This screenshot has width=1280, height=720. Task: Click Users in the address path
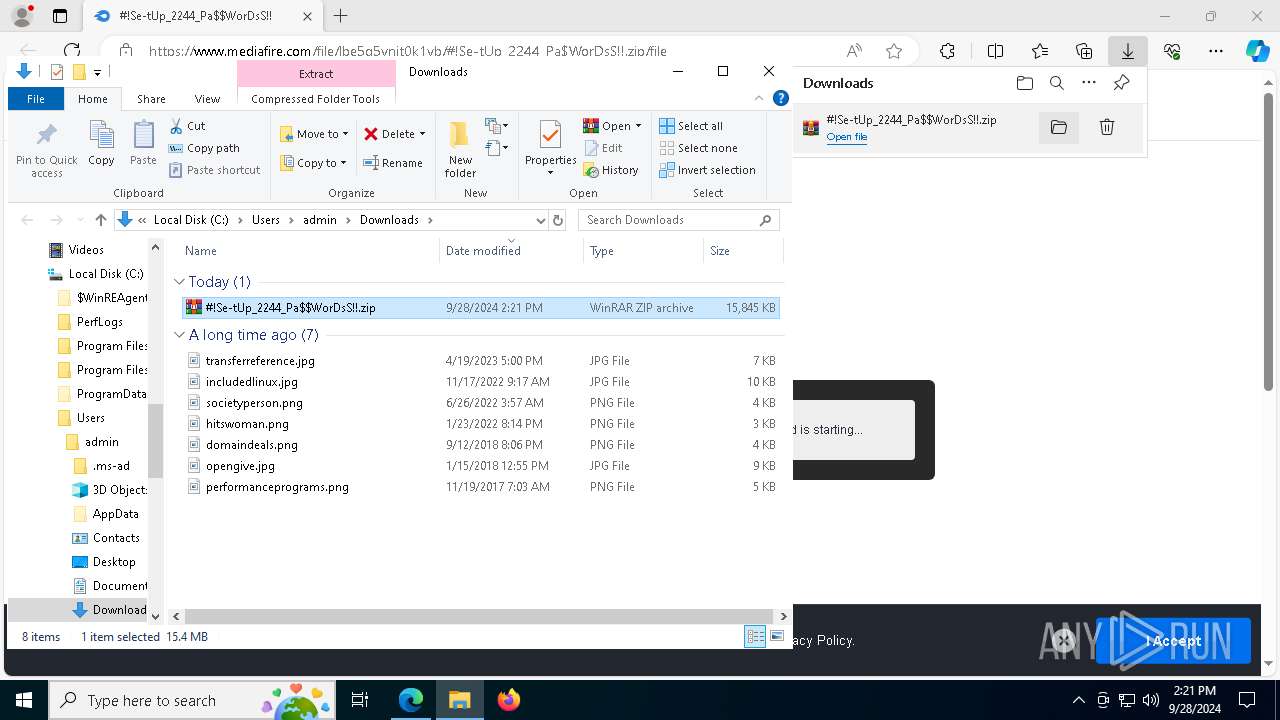pos(266,220)
